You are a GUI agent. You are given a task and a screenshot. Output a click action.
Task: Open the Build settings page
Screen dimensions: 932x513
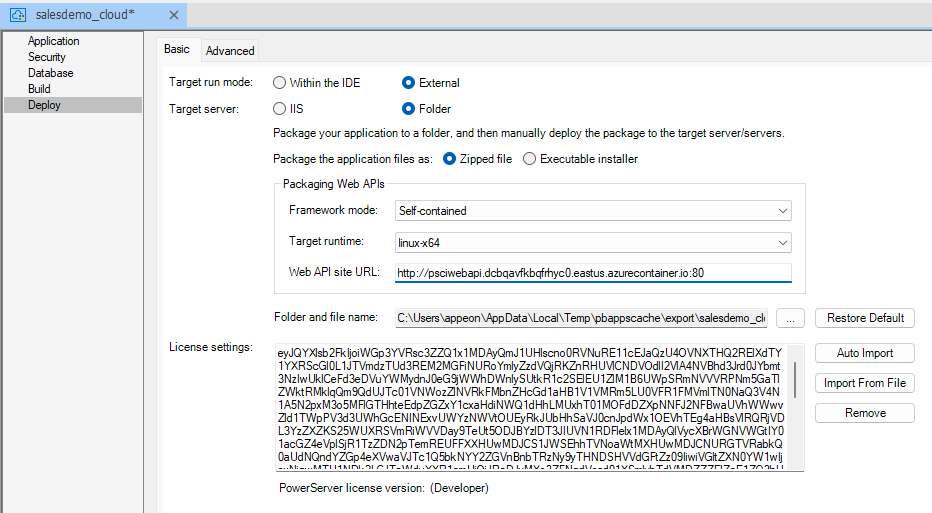tap(39, 89)
